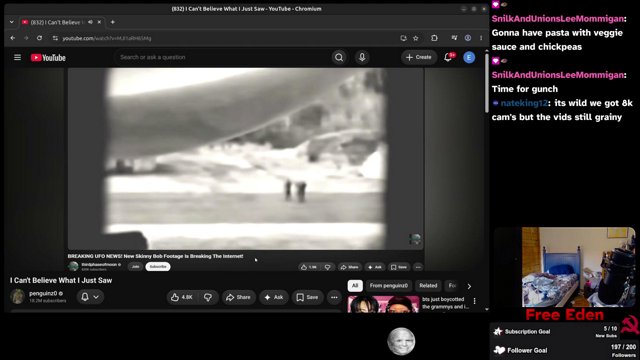Like the penguinz0 video (4.8K)

(x=182, y=297)
